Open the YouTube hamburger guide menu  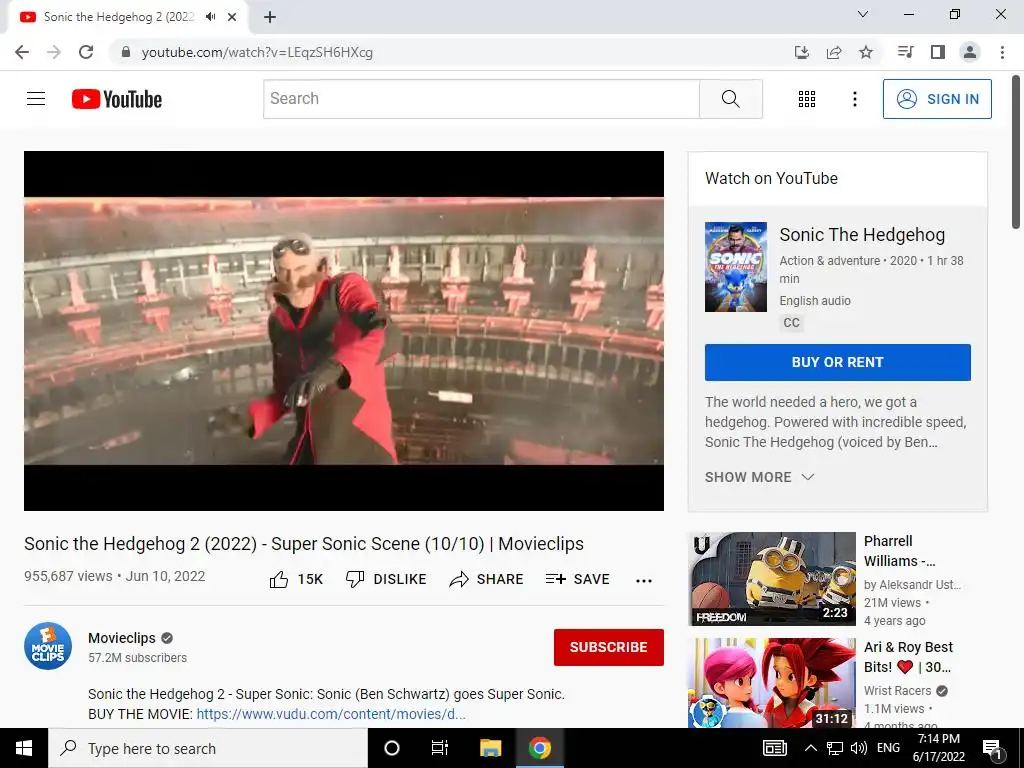click(x=36, y=99)
